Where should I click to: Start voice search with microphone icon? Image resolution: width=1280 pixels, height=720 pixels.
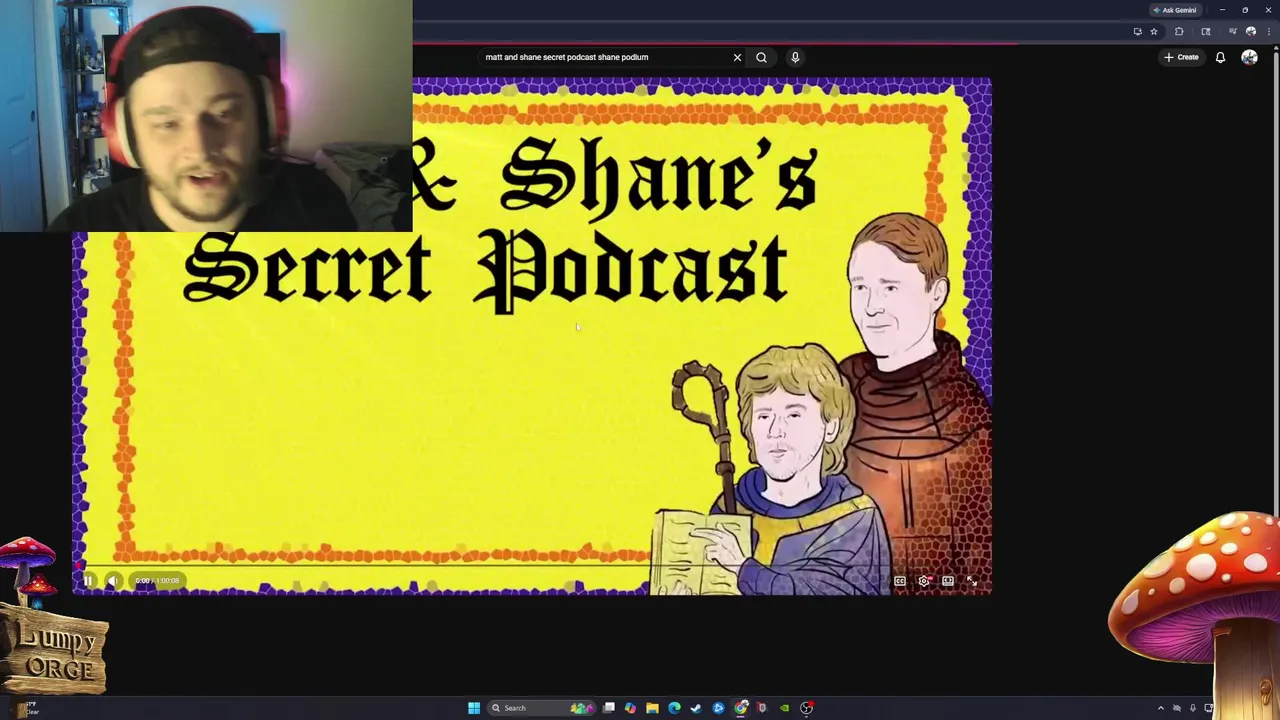pyautogui.click(x=795, y=57)
